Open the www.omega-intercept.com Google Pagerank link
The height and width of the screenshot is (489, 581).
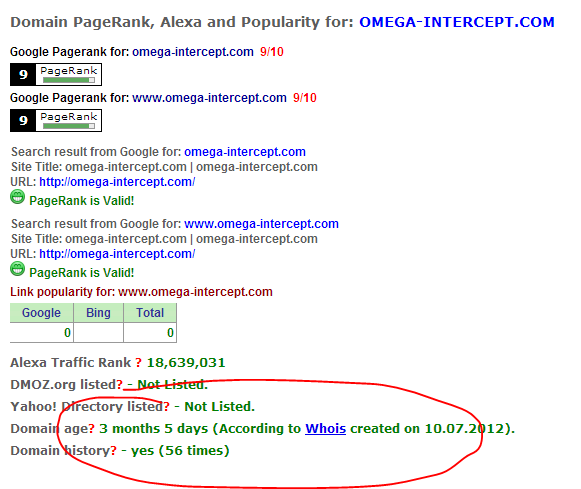click(x=209, y=98)
